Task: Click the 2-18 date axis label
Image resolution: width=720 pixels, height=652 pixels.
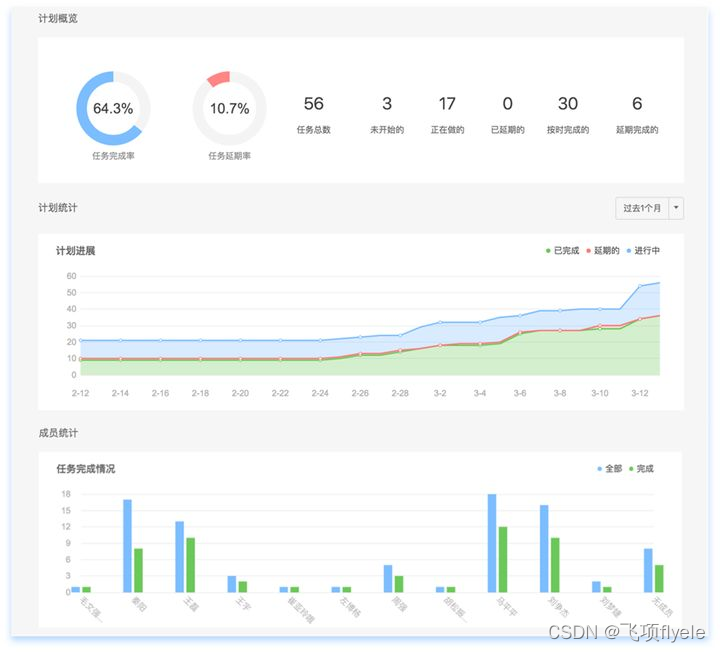Action: coord(200,393)
